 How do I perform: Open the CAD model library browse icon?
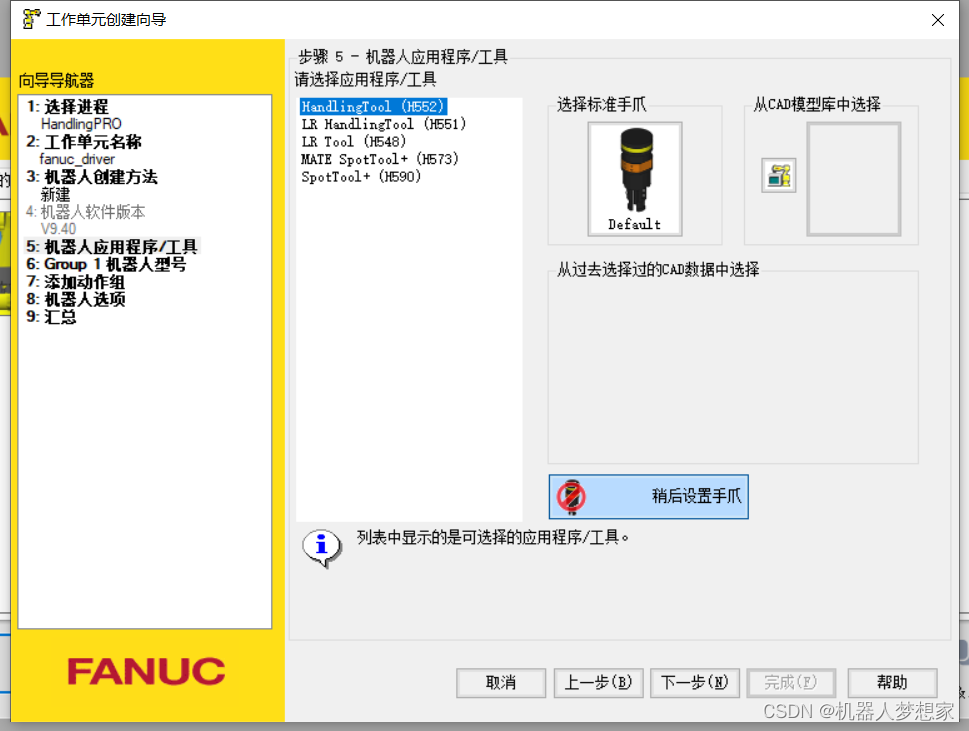(779, 175)
